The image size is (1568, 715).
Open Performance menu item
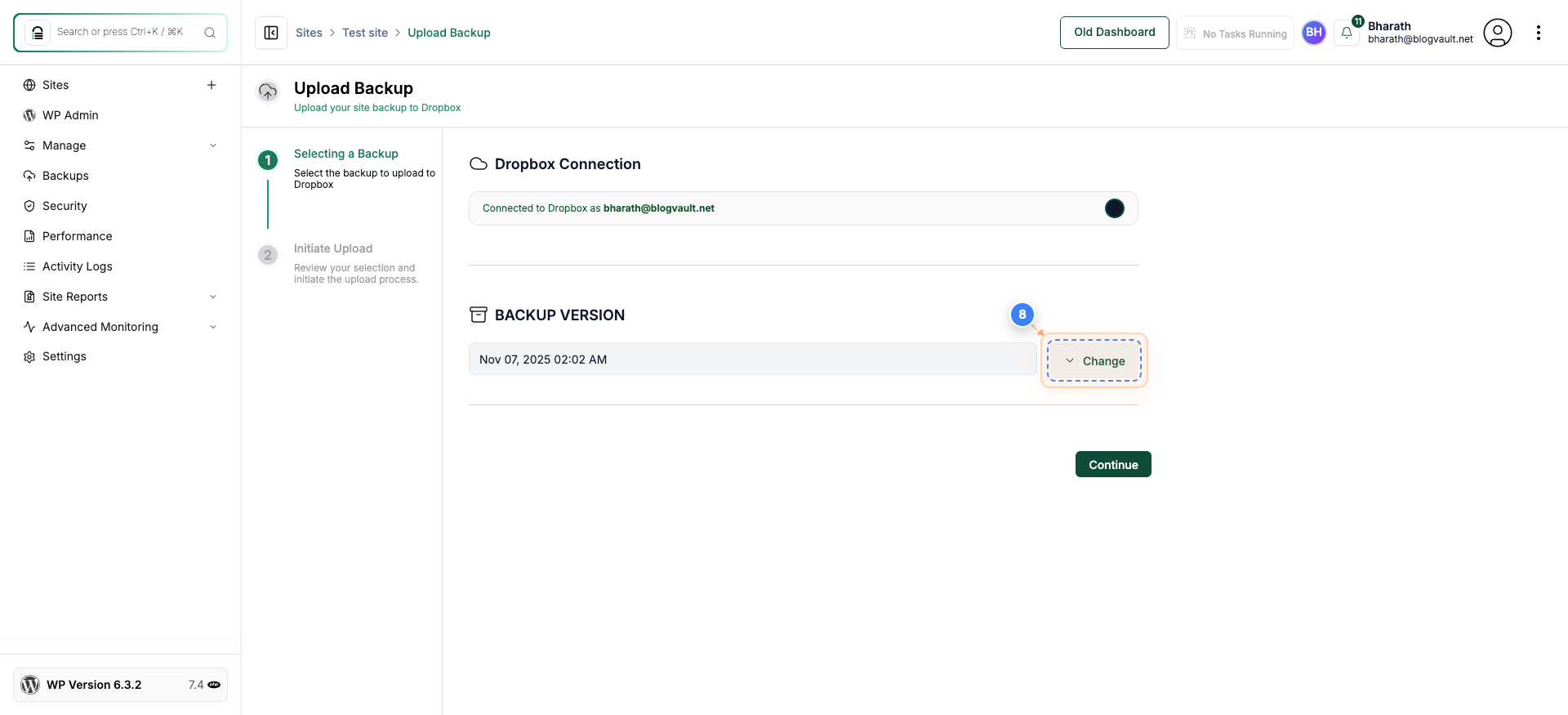78,236
